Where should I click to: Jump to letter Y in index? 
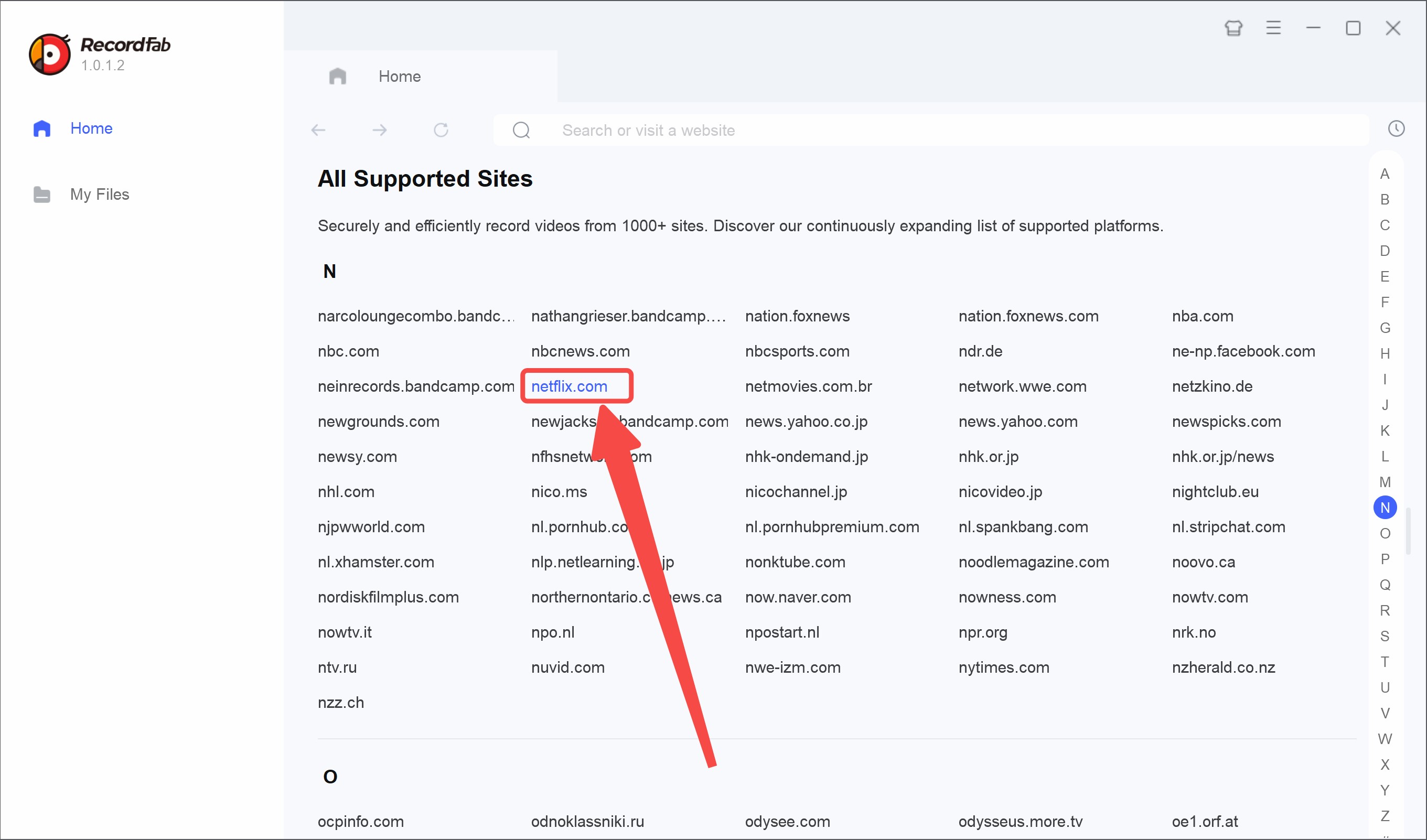[x=1385, y=790]
